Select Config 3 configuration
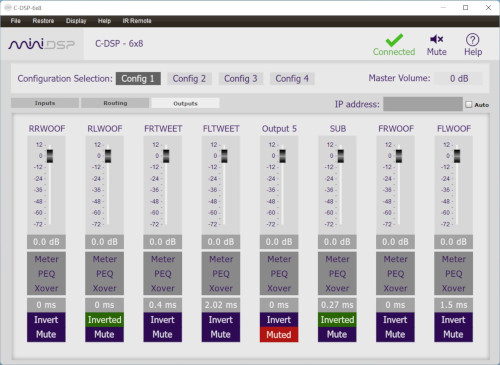The image size is (500, 365). [x=241, y=79]
